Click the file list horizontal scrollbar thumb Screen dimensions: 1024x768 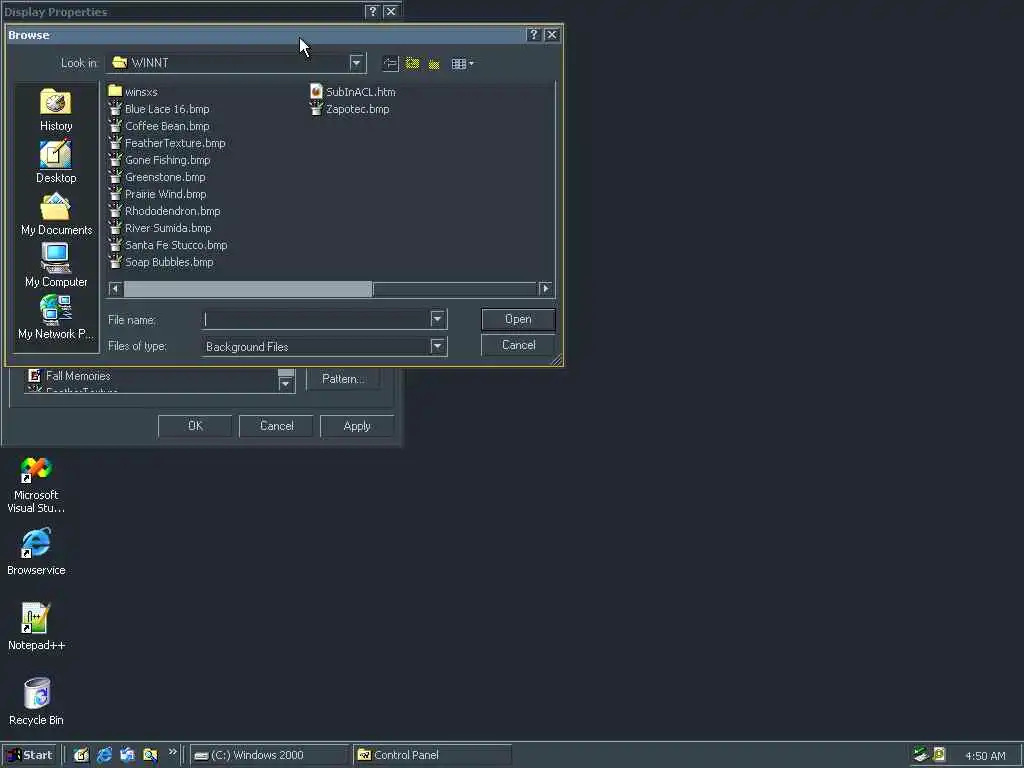(248, 289)
